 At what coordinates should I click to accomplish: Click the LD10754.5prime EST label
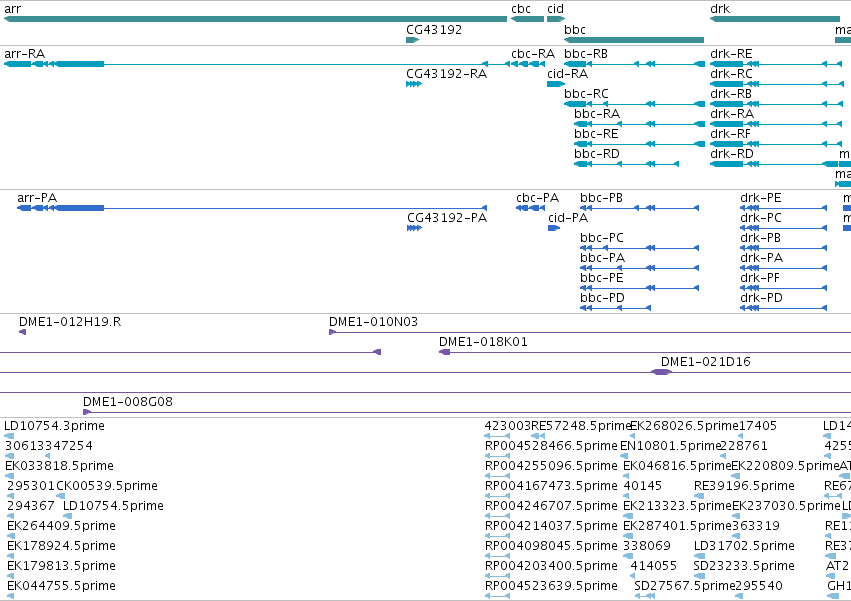[113, 506]
